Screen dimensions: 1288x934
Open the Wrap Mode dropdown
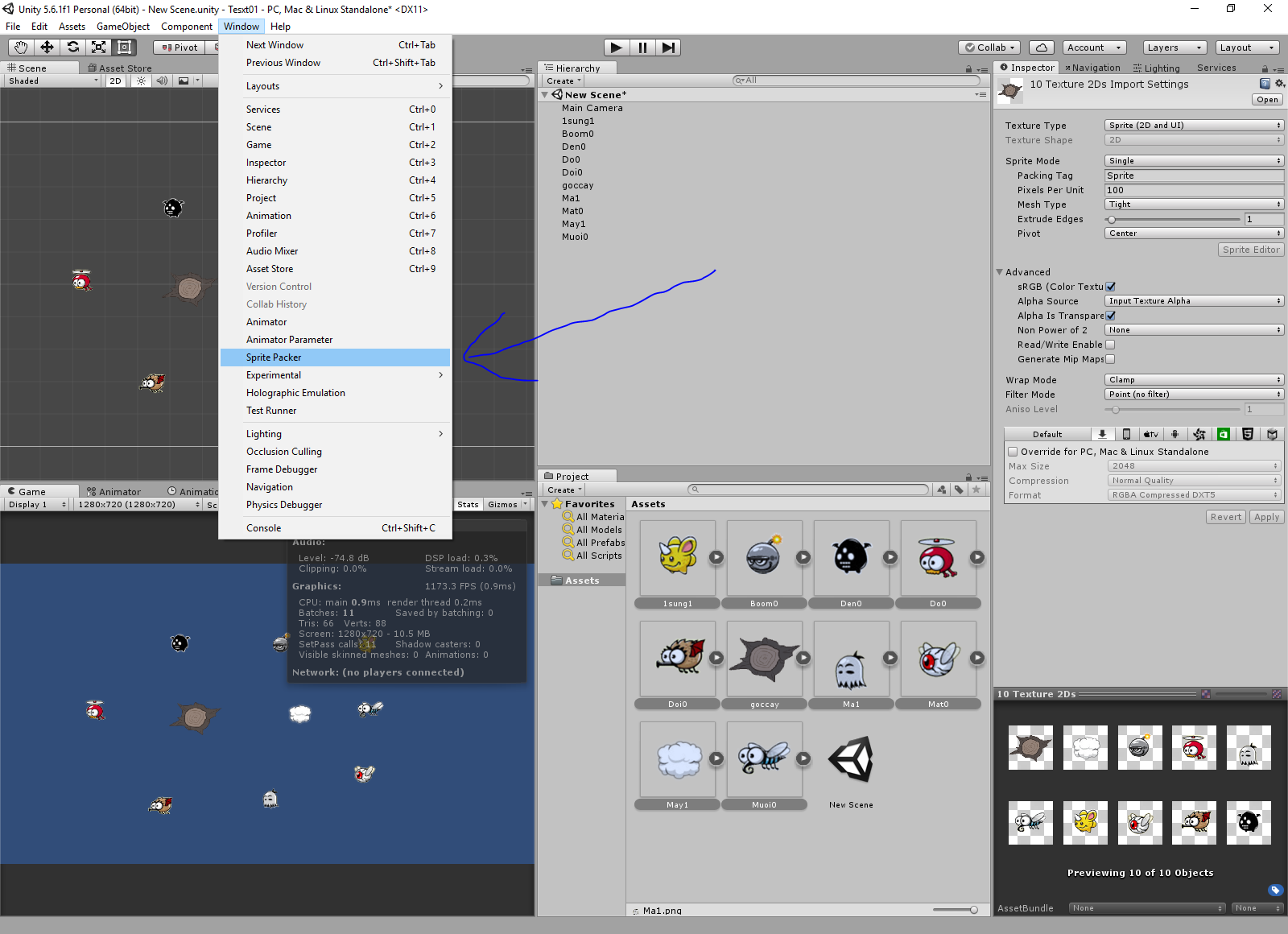tap(1194, 378)
